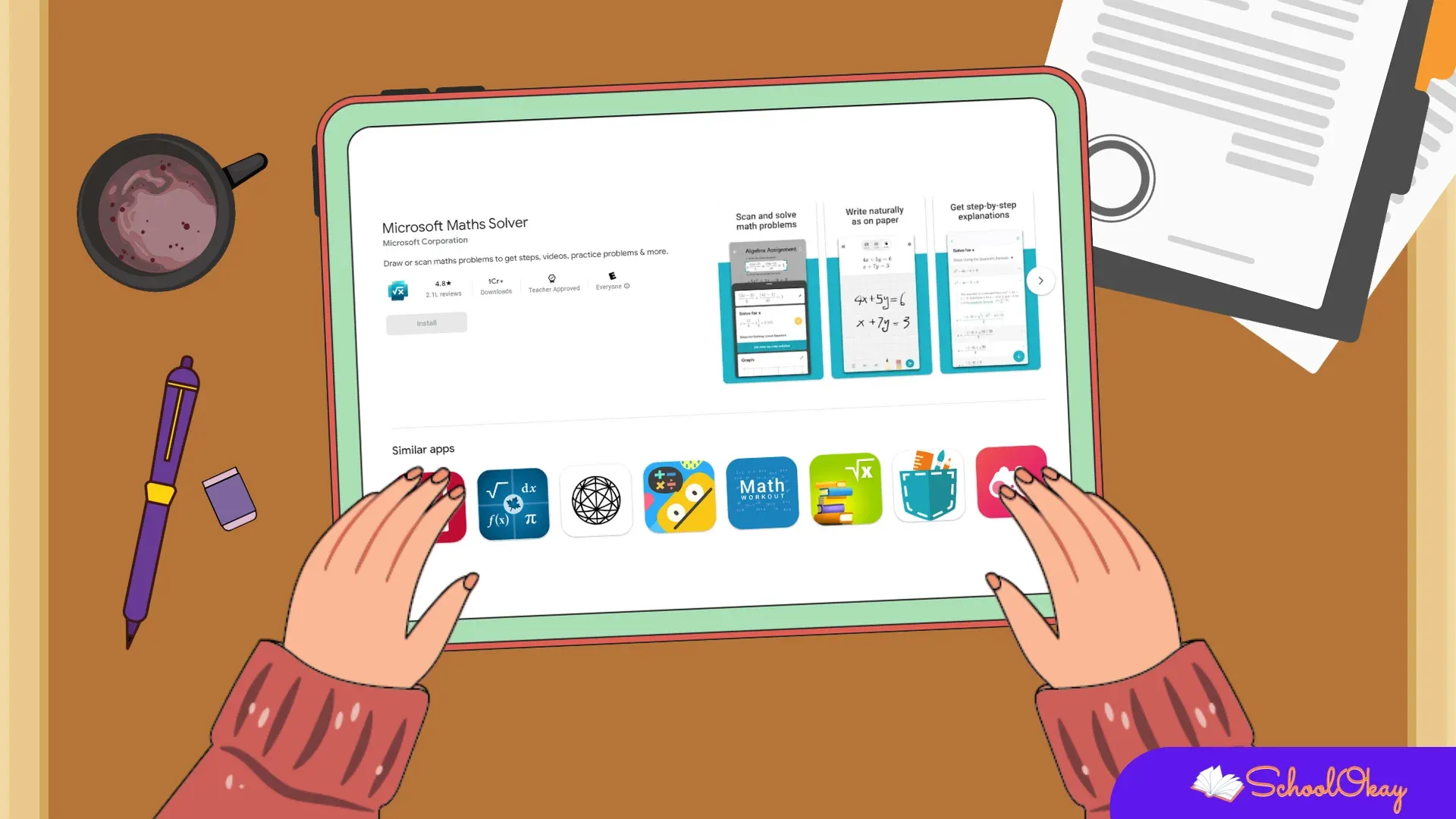Select the Teacher Approved badge
Screen dimensions: 1456x819
[x=553, y=282]
